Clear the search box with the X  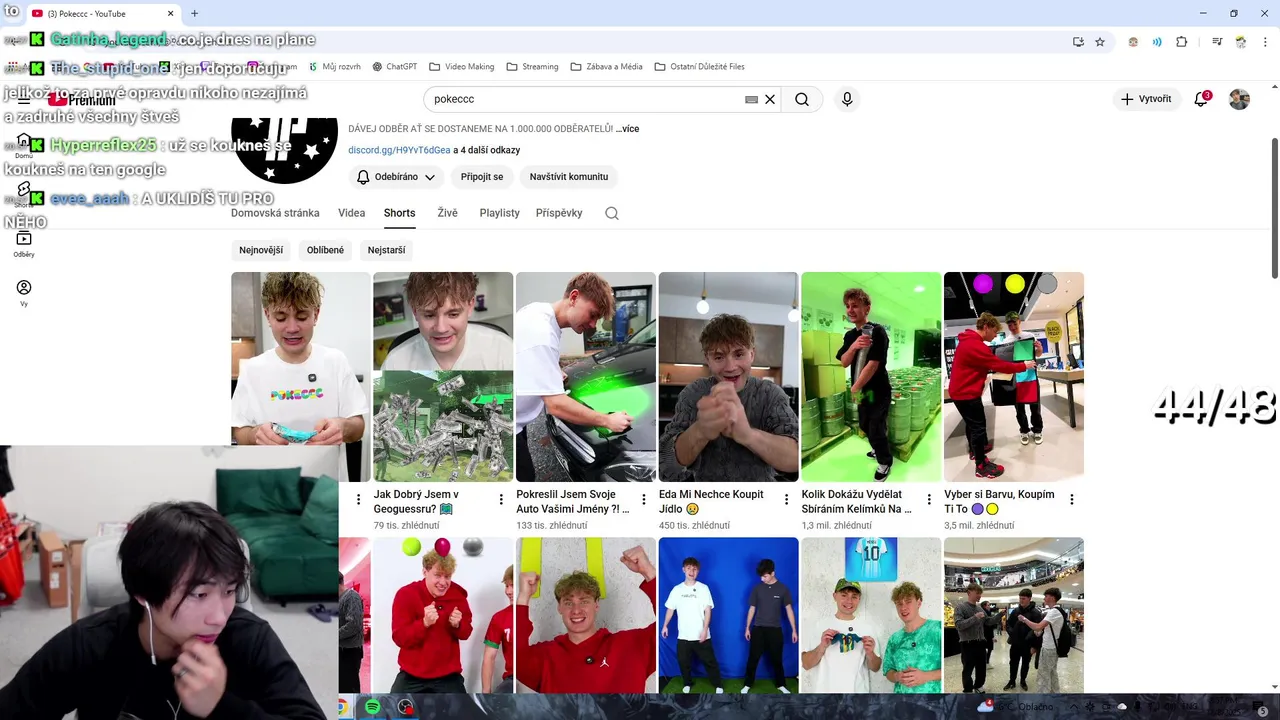point(770,99)
